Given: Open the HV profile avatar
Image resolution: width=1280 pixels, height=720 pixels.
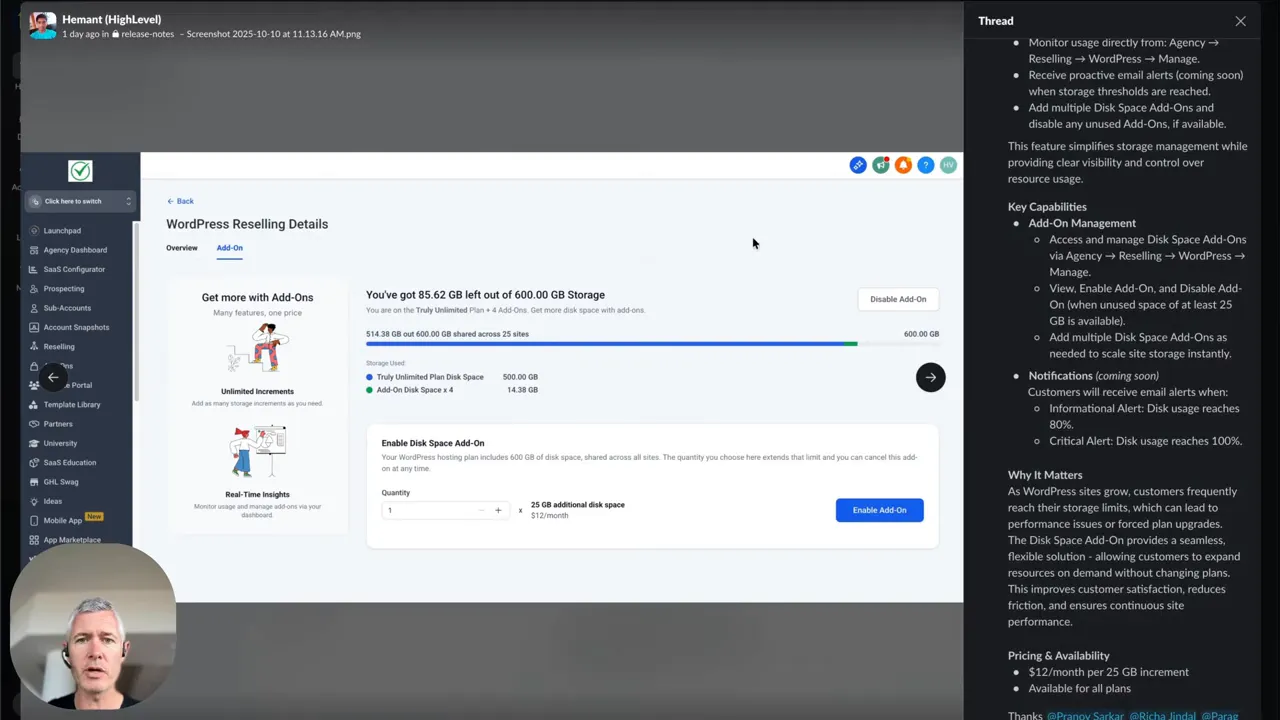Looking at the screenshot, I should (x=948, y=165).
